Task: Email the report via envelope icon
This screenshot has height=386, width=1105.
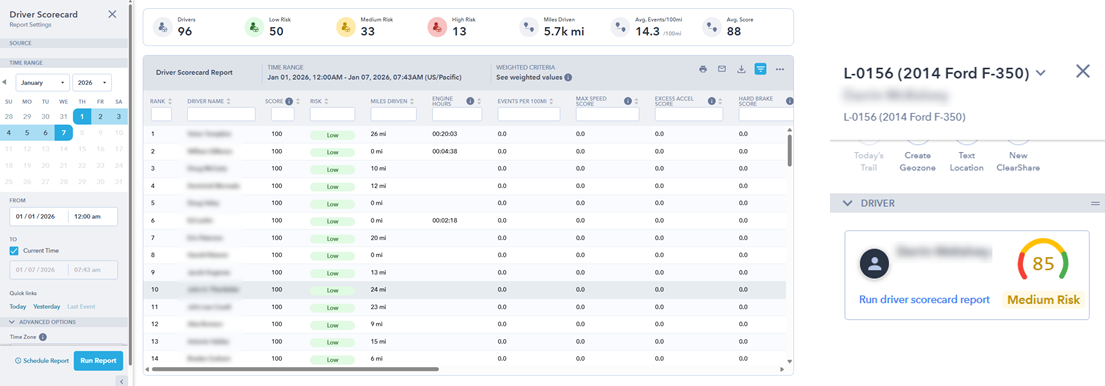Action: point(722,69)
